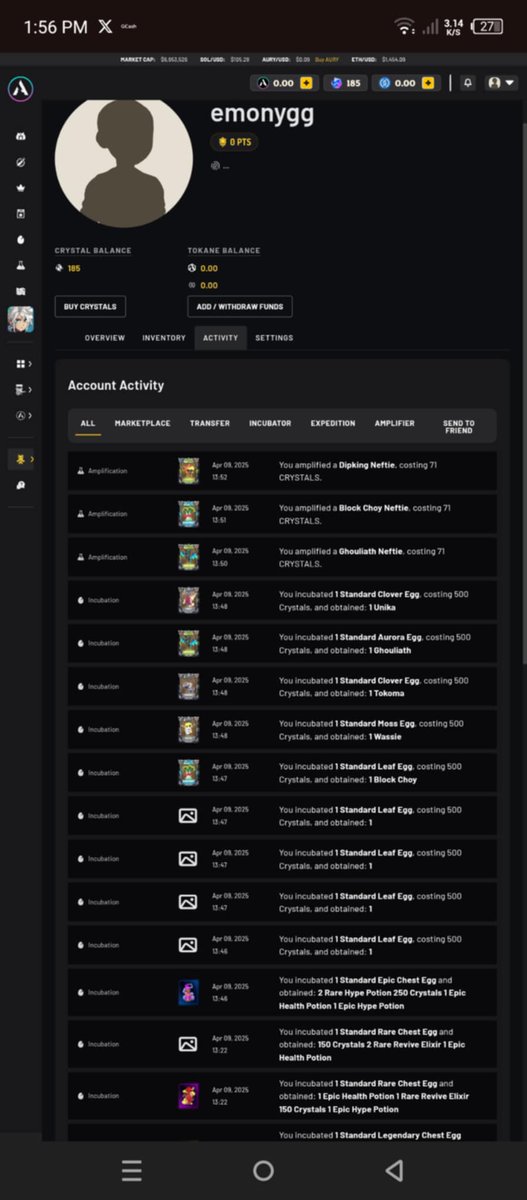This screenshot has width=527, height=1200.
Task: Expand the circled A menu in the sidebar
Action: [x=23, y=415]
